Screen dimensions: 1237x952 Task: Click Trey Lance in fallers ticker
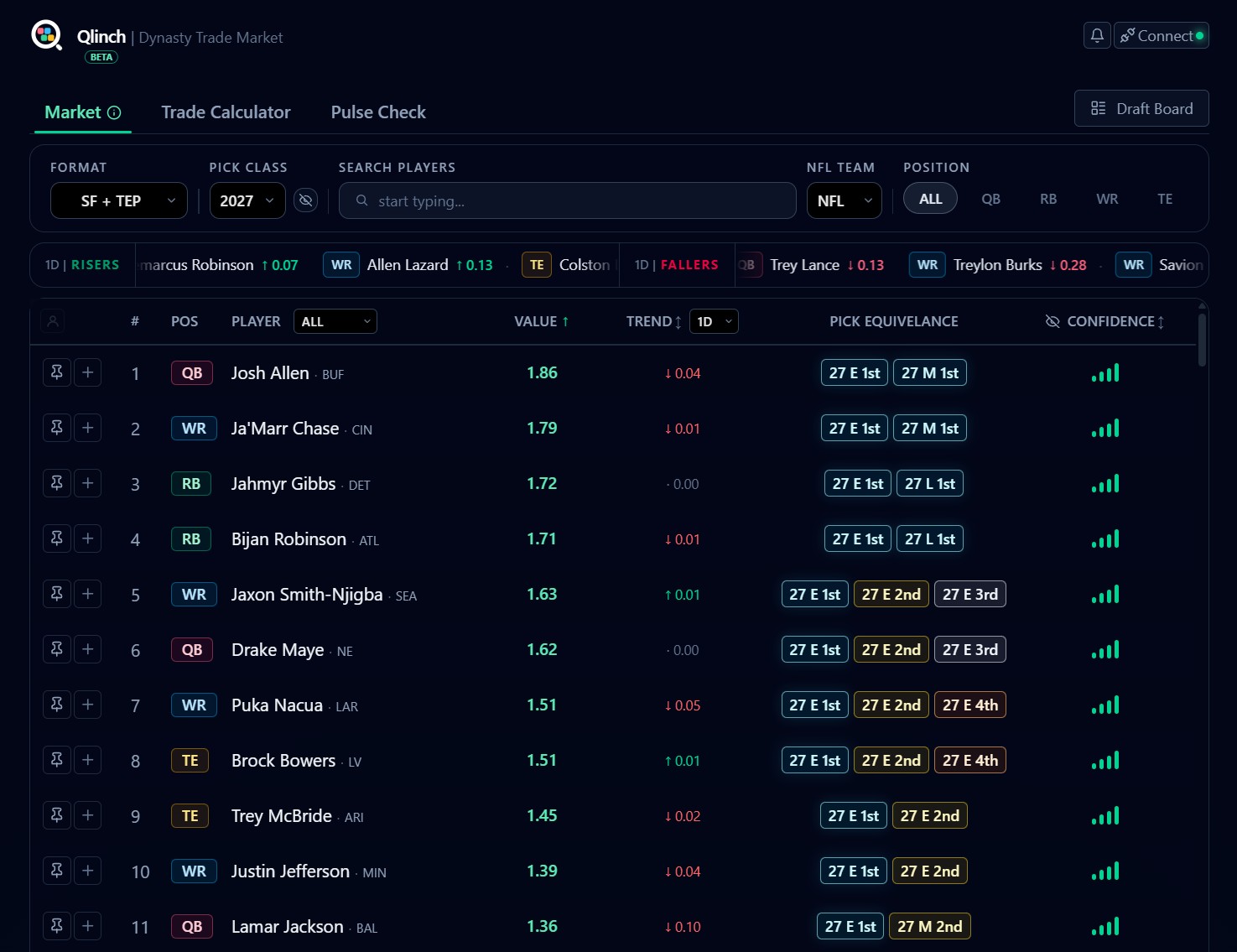click(804, 265)
